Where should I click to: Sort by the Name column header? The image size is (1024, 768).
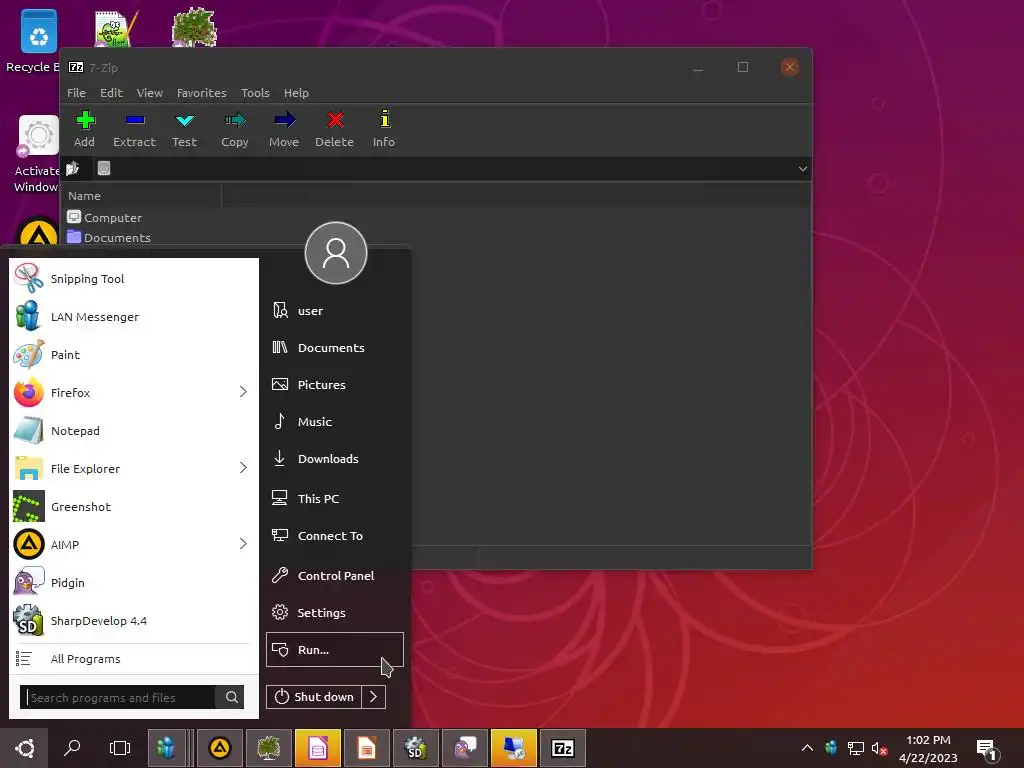click(x=142, y=195)
